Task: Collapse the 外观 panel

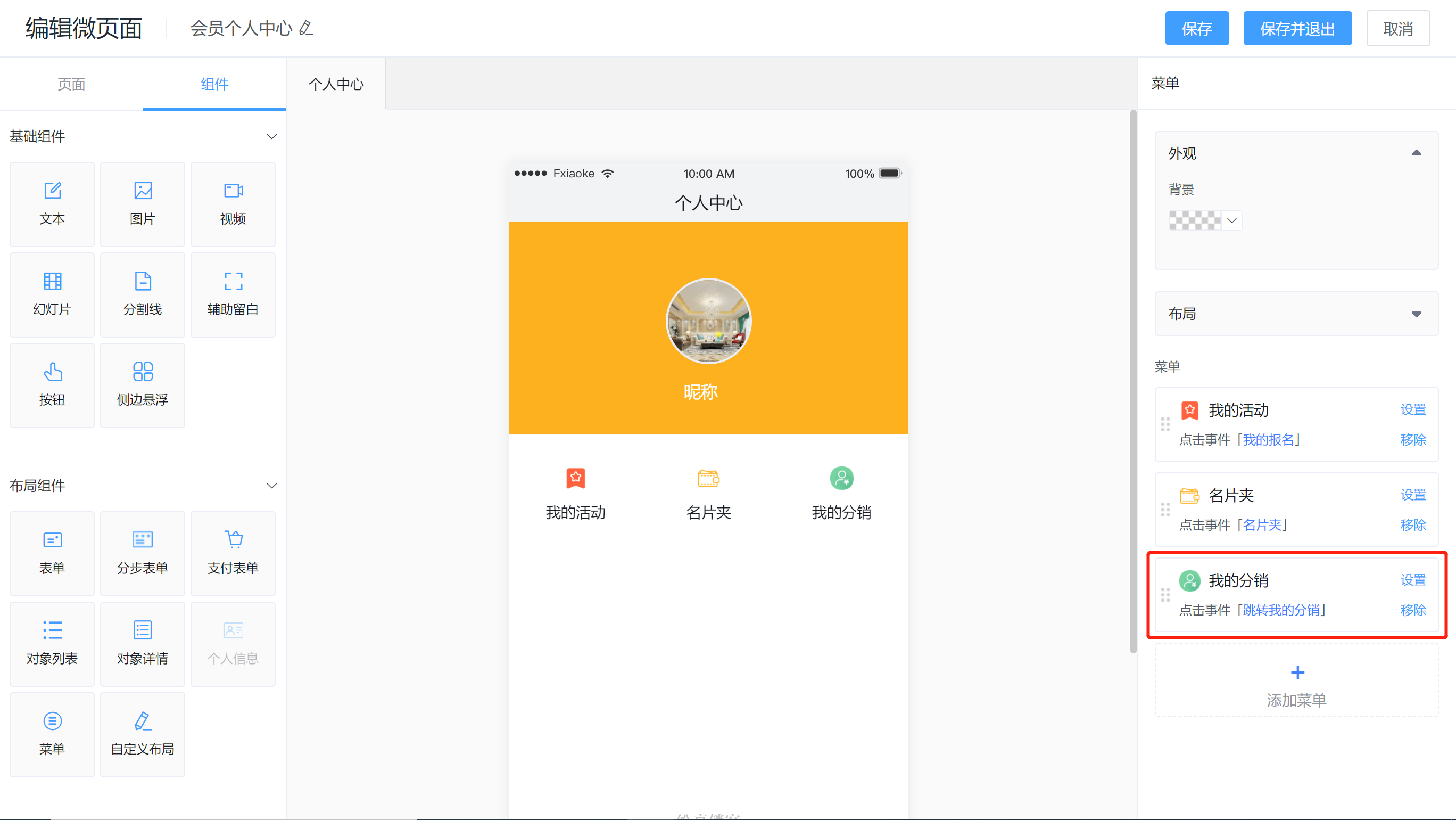Action: pos(1417,153)
